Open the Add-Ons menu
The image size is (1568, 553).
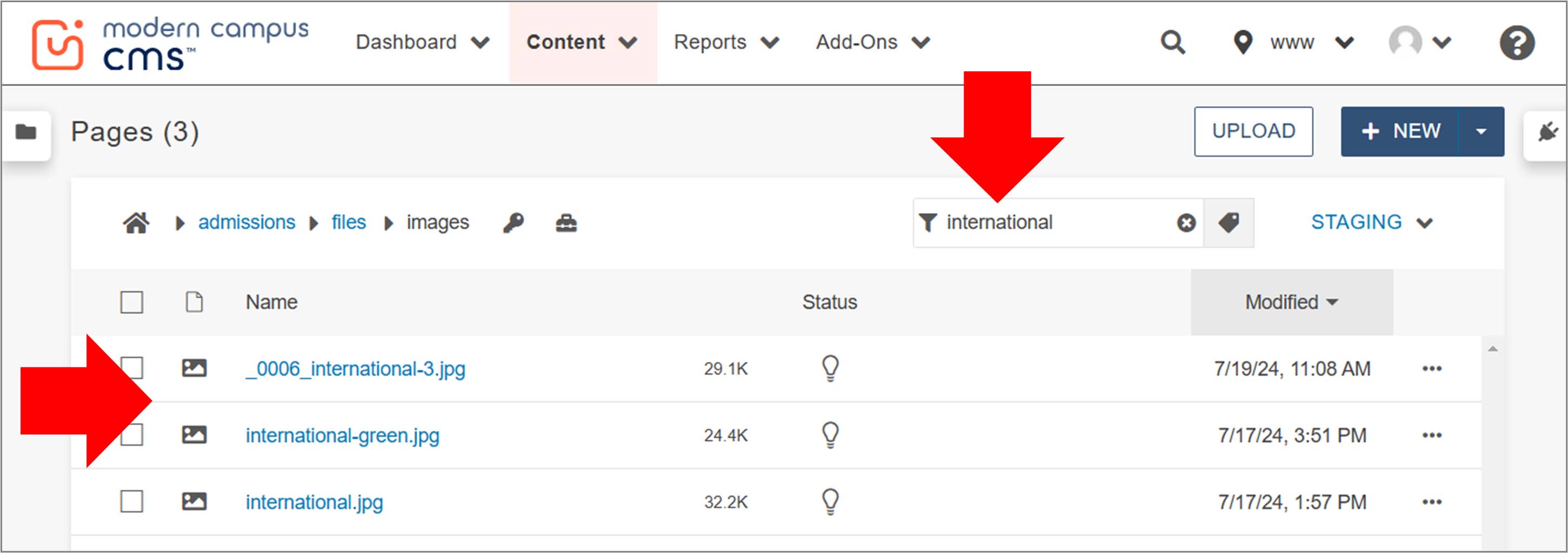coord(872,43)
